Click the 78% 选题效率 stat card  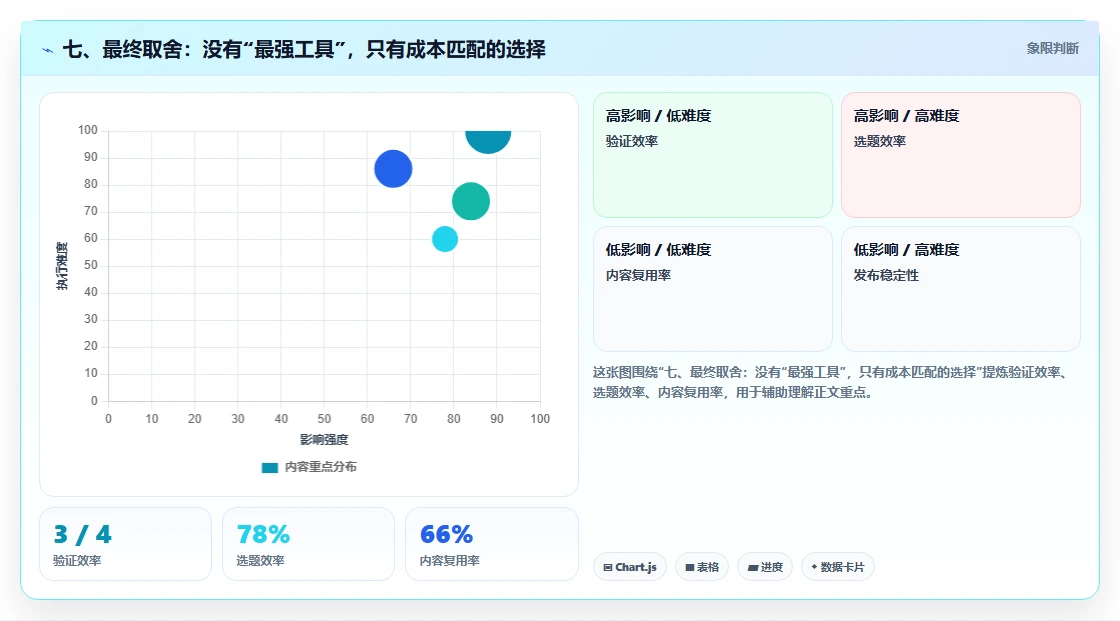[x=309, y=544]
